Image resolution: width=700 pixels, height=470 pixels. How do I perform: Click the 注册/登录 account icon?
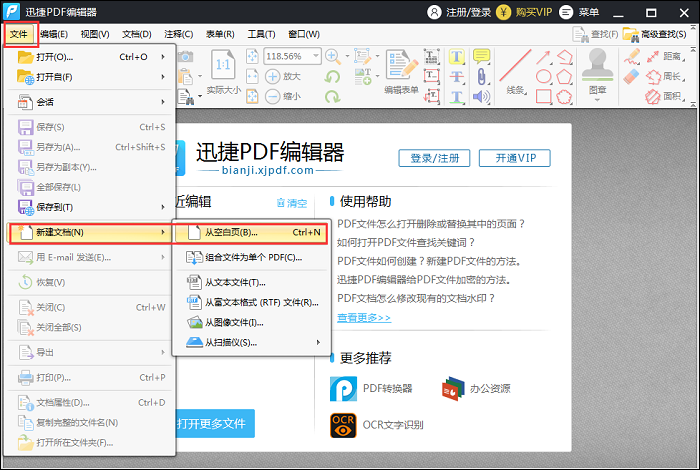click(434, 12)
